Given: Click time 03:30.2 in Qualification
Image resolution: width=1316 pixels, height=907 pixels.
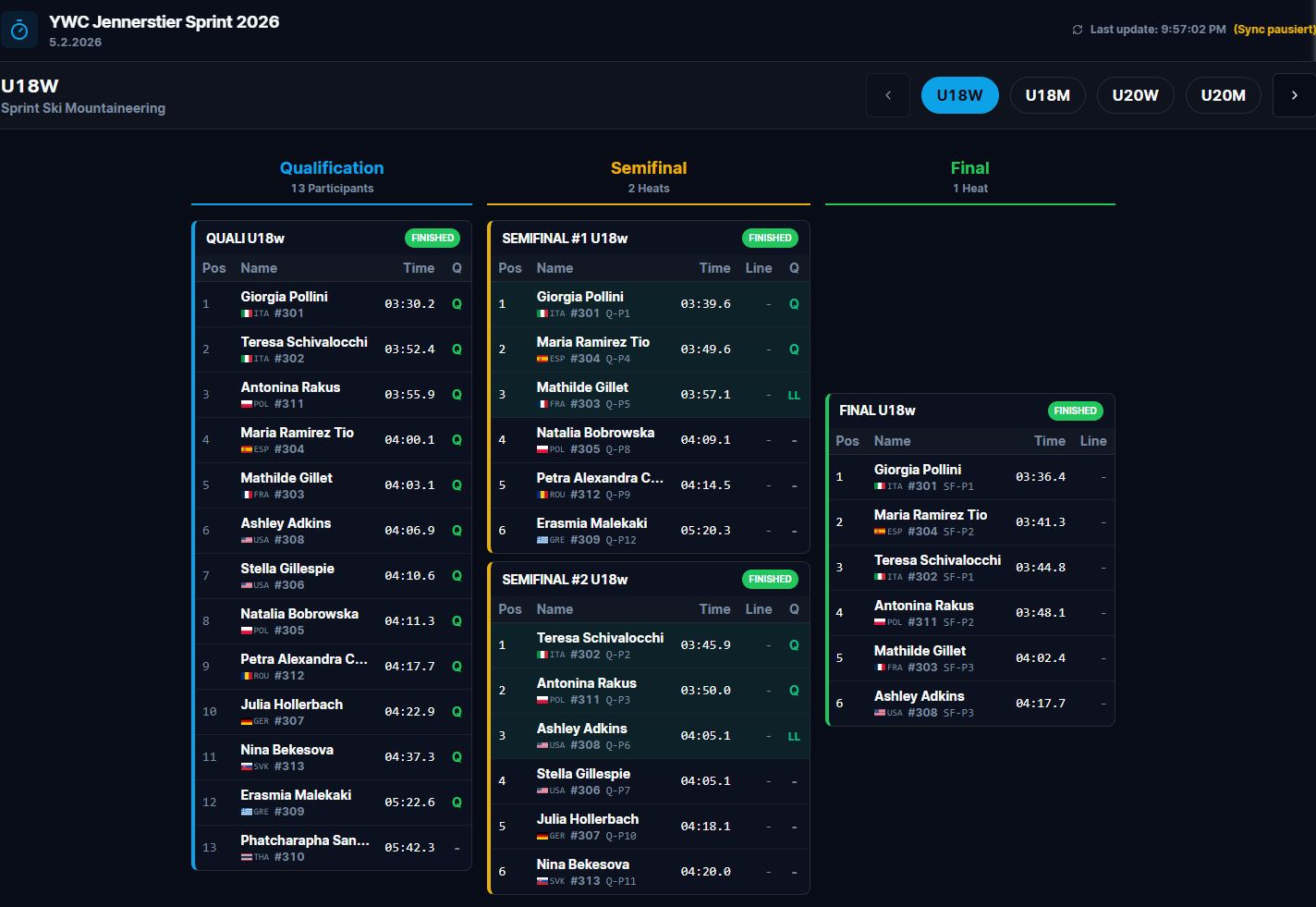Looking at the screenshot, I should point(409,304).
